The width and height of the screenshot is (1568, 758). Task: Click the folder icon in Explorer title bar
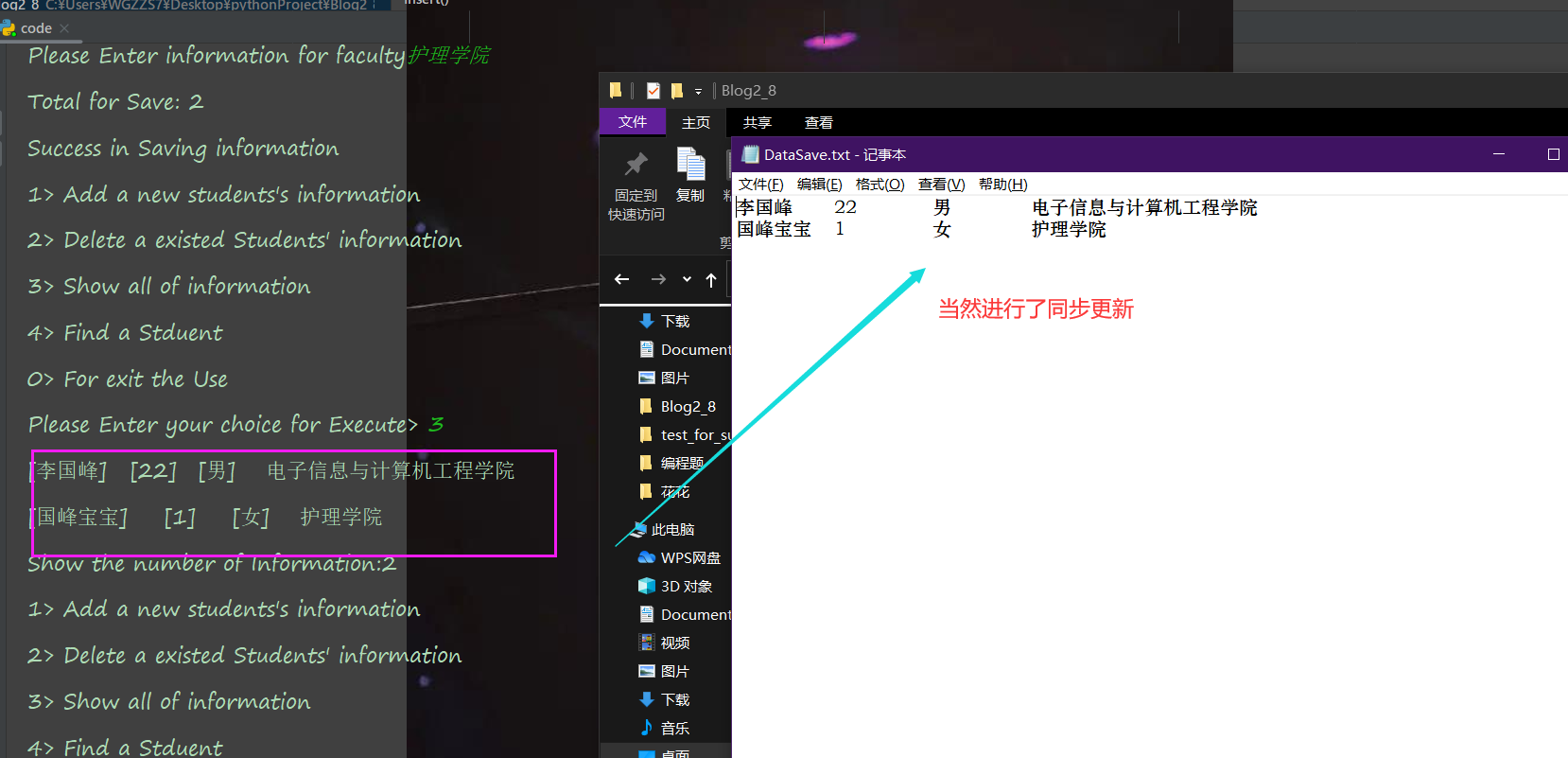point(616,91)
